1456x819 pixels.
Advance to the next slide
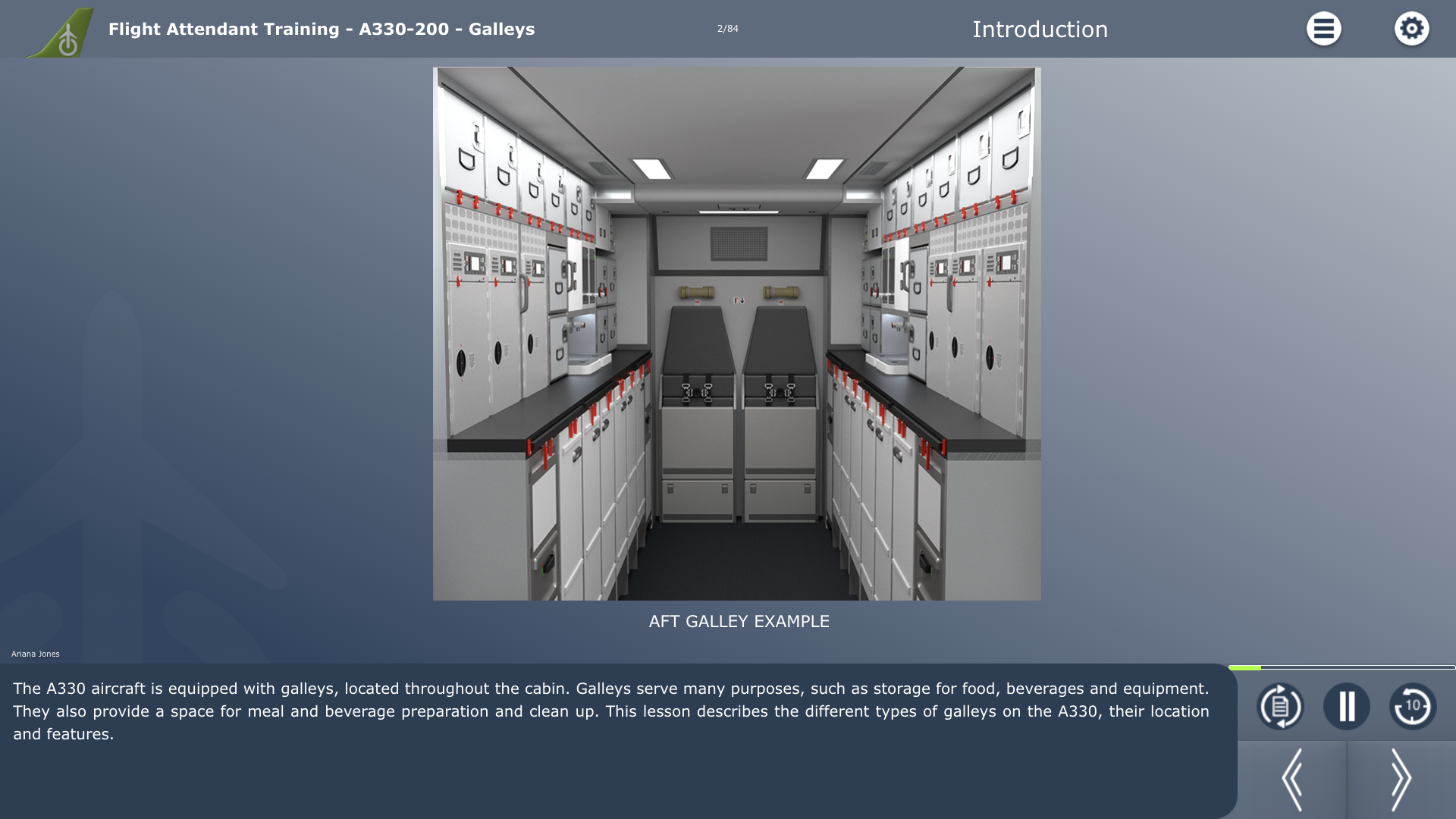coord(1401,780)
